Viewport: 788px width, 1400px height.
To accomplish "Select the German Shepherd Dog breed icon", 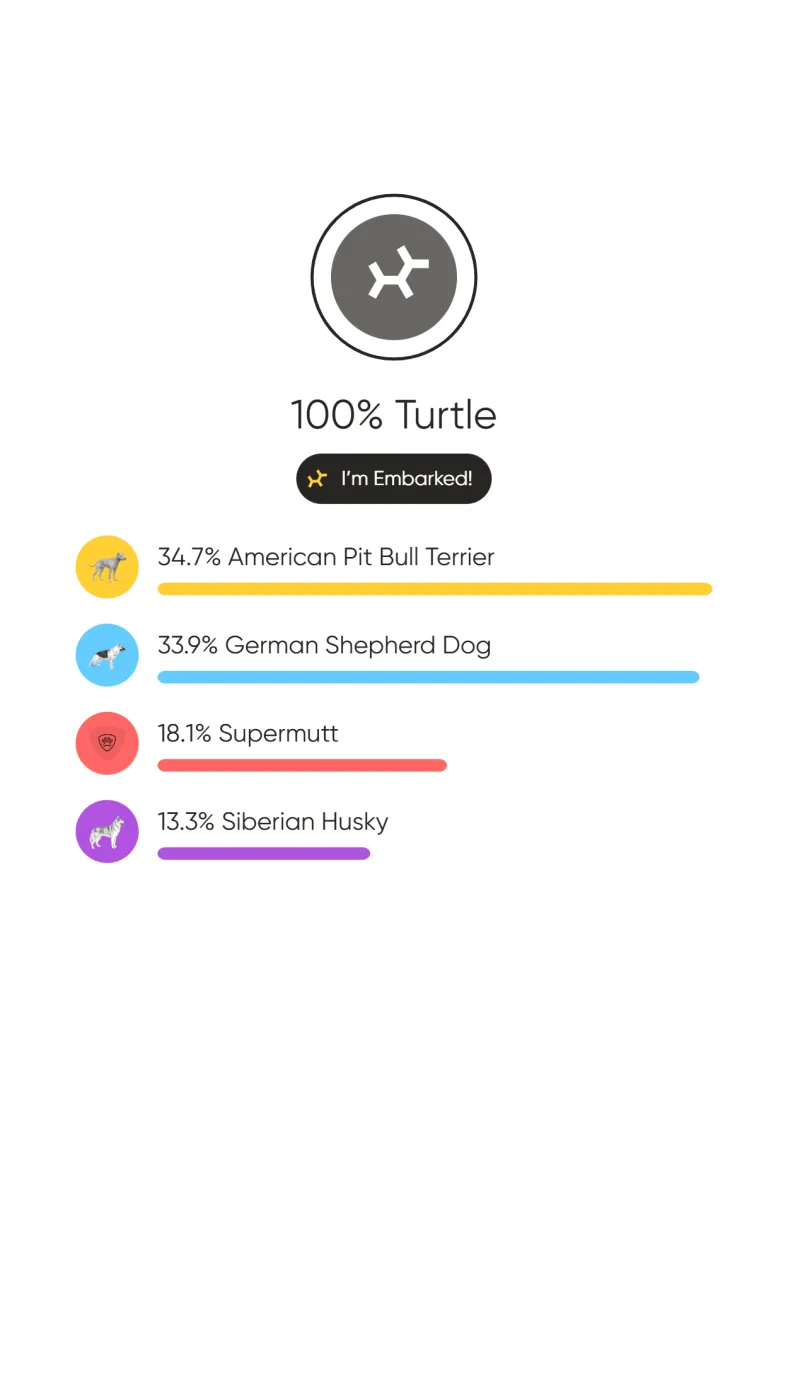I will (x=107, y=655).
